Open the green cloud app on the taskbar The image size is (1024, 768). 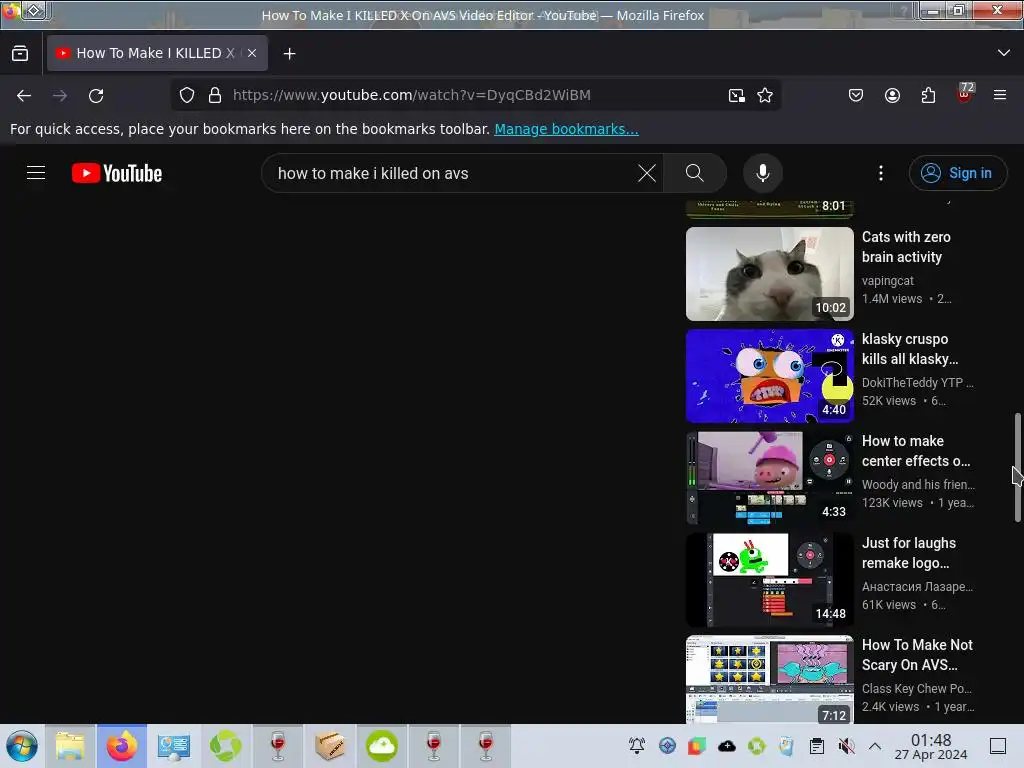(x=382, y=746)
